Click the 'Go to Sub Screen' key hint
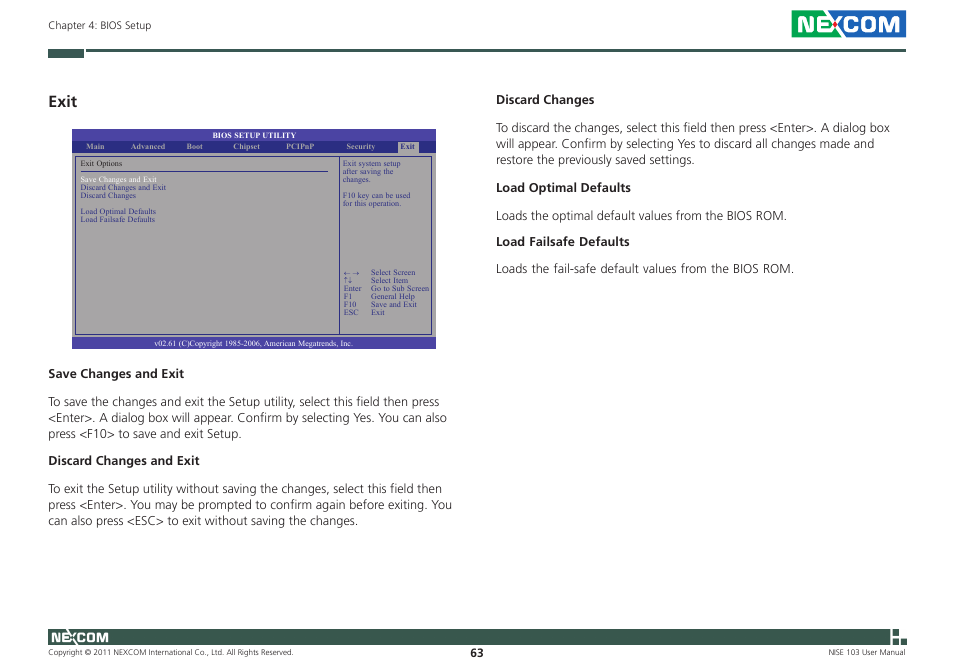This screenshot has height=672, width=954. 400,288
